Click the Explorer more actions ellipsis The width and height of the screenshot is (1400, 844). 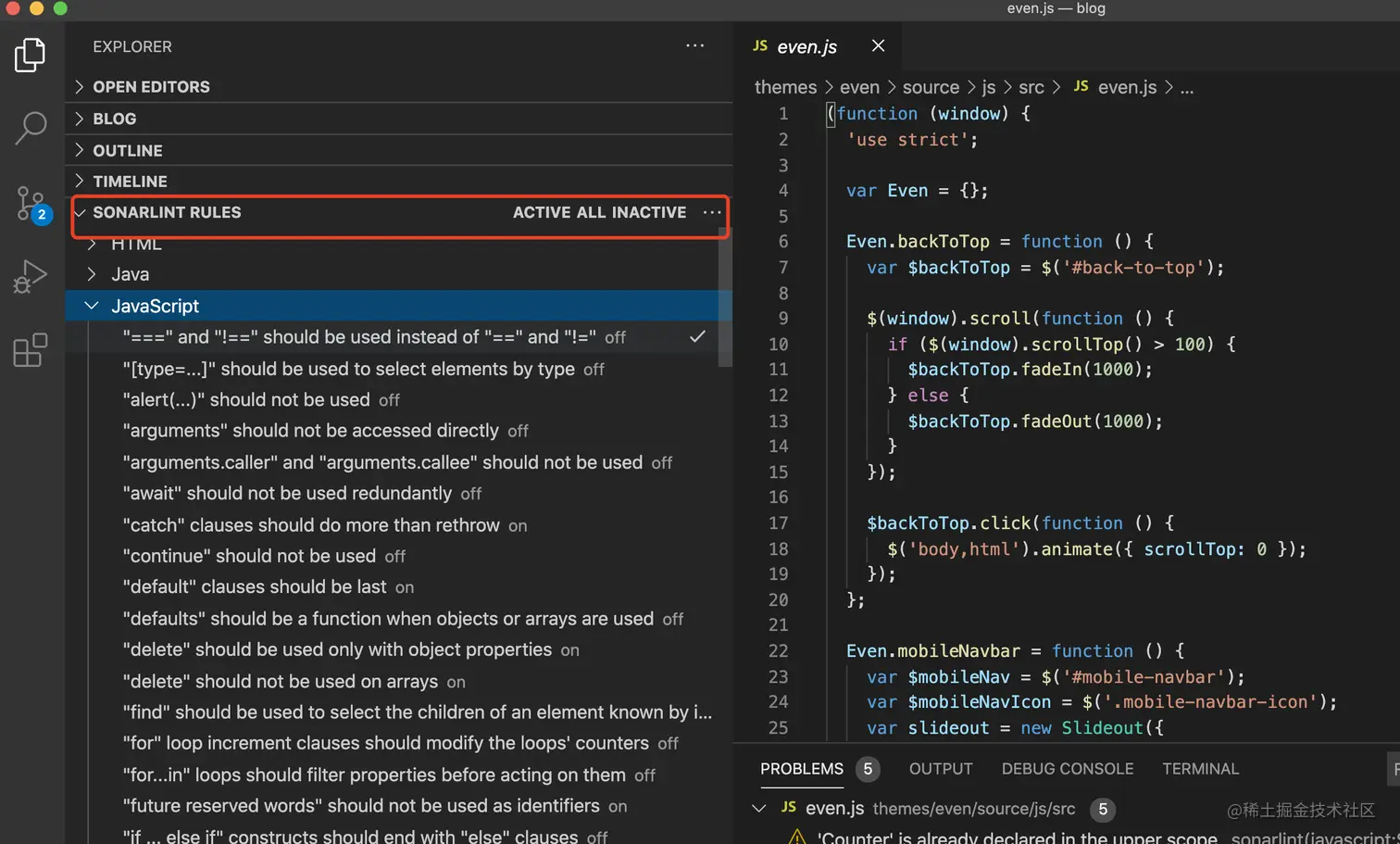click(694, 45)
